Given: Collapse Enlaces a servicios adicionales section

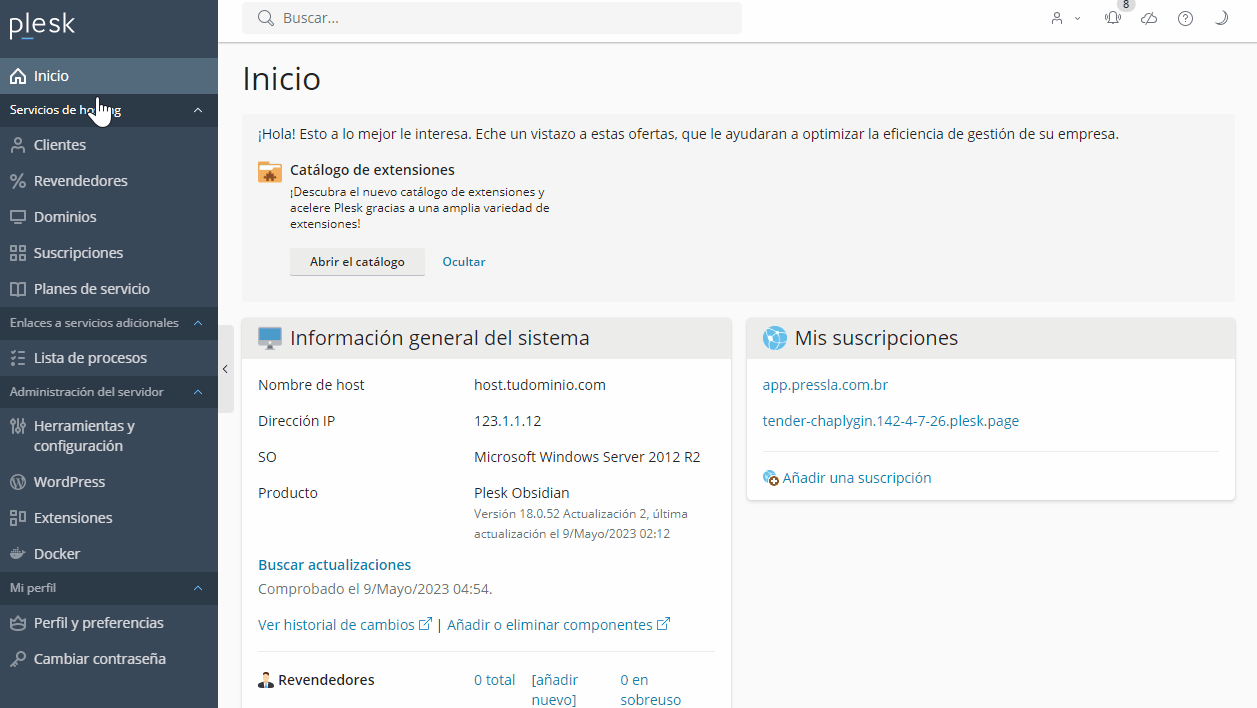Looking at the screenshot, I should [x=198, y=323].
